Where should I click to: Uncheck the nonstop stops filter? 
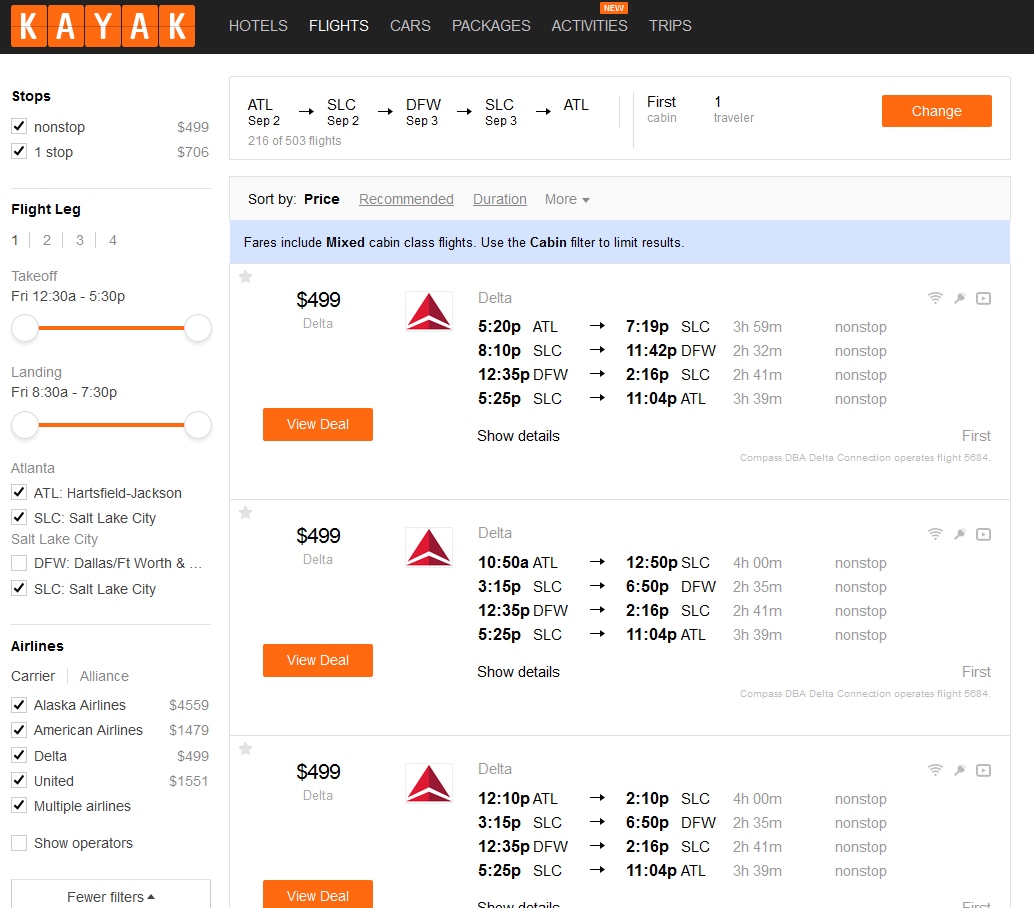19,127
